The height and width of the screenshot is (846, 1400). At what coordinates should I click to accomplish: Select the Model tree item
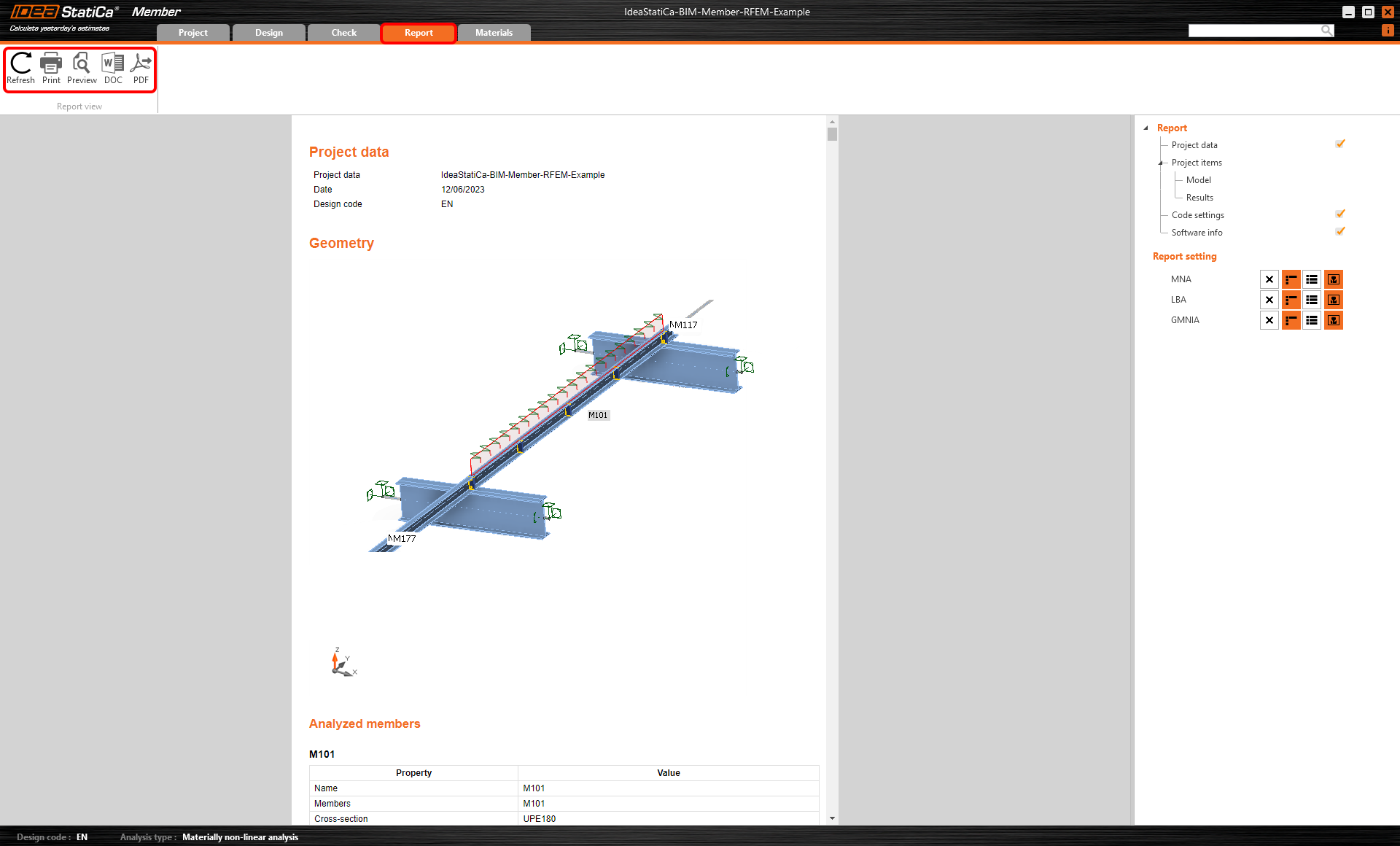pyautogui.click(x=1198, y=180)
